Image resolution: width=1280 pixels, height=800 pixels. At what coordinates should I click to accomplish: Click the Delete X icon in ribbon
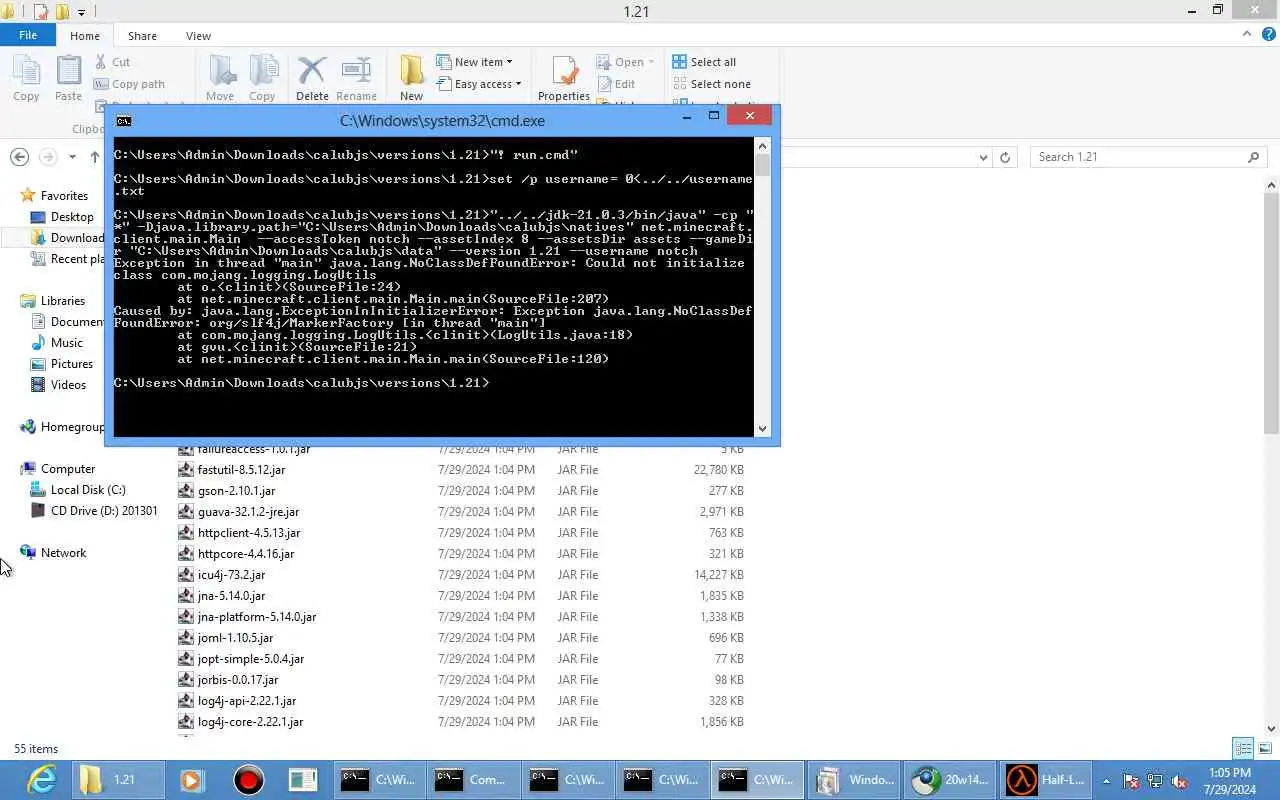[312, 78]
